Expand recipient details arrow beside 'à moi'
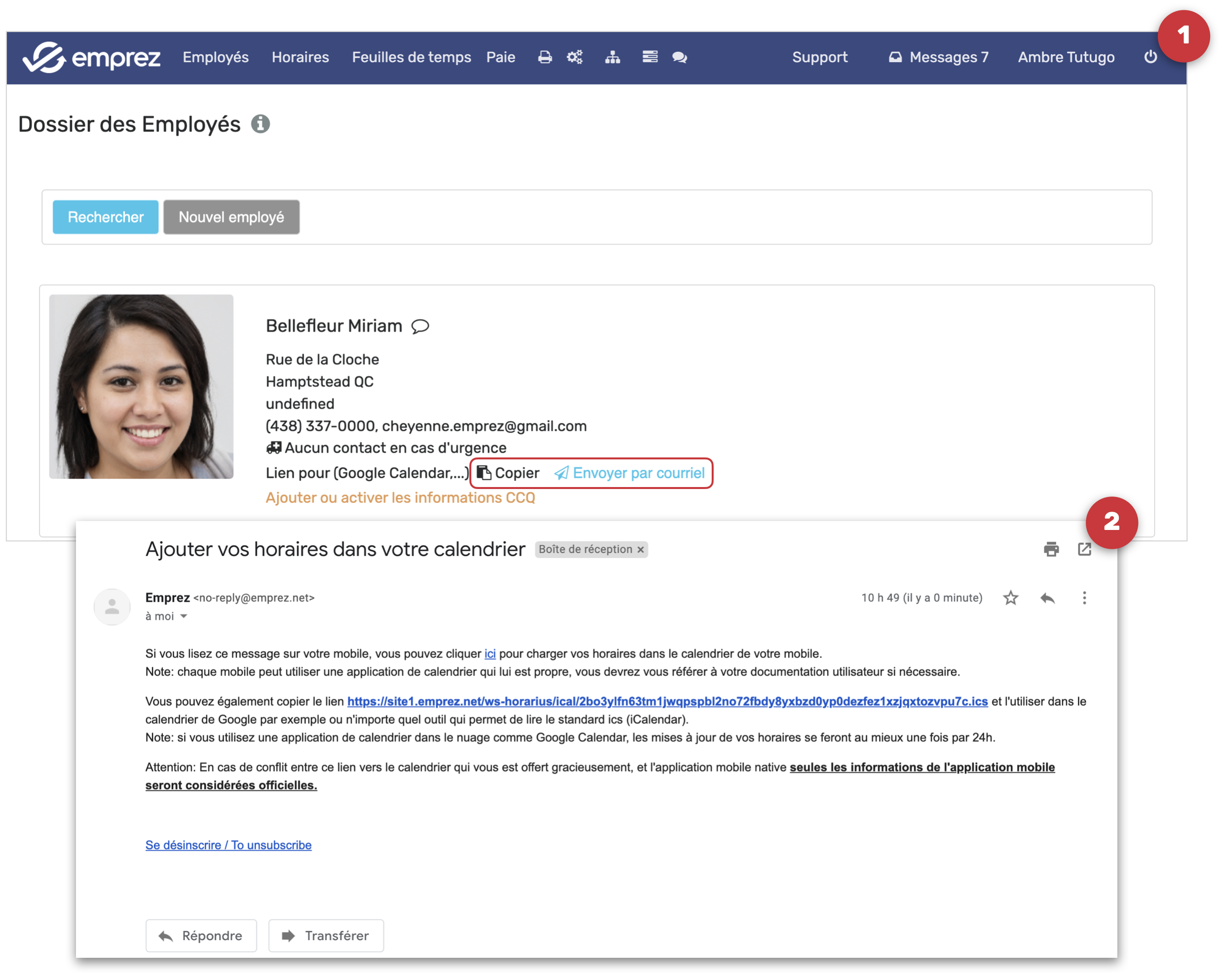Image resolution: width=1221 pixels, height=980 pixels. 184,616
